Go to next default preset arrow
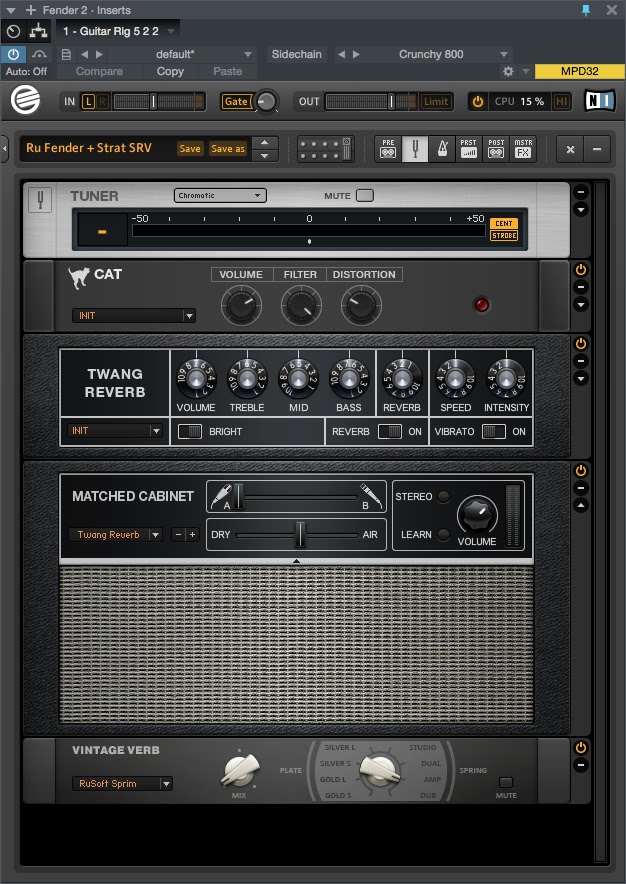The width and height of the screenshot is (626, 884). click(x=99, y=55)
